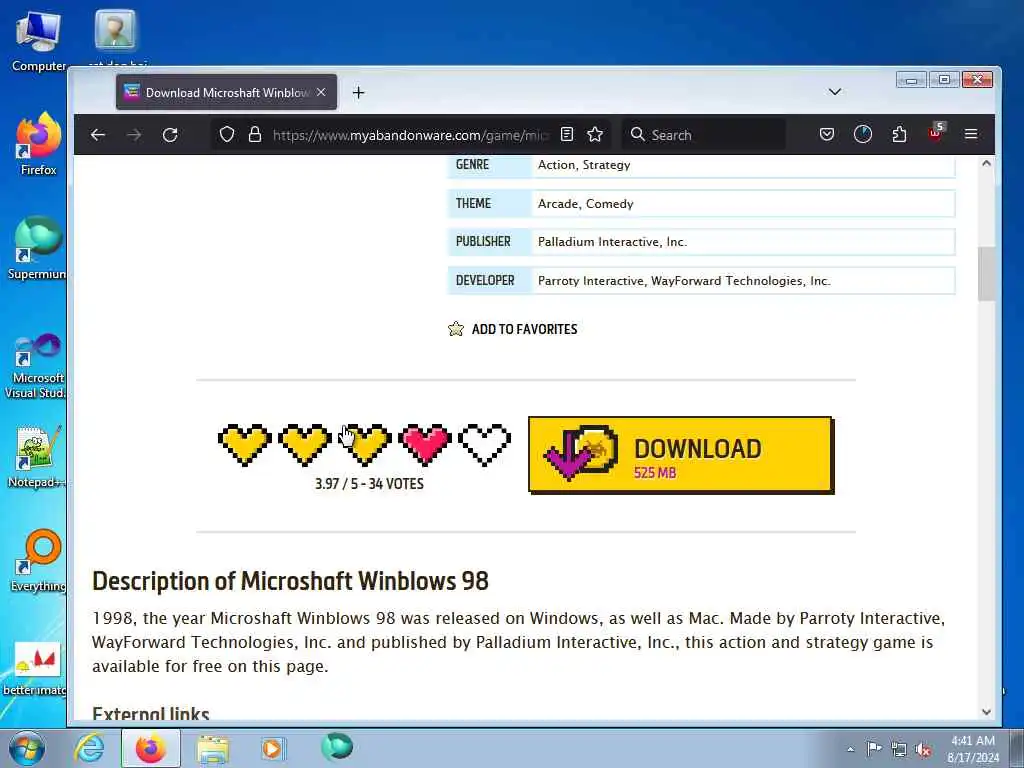Open Supermium icon on taskbar

337,747
